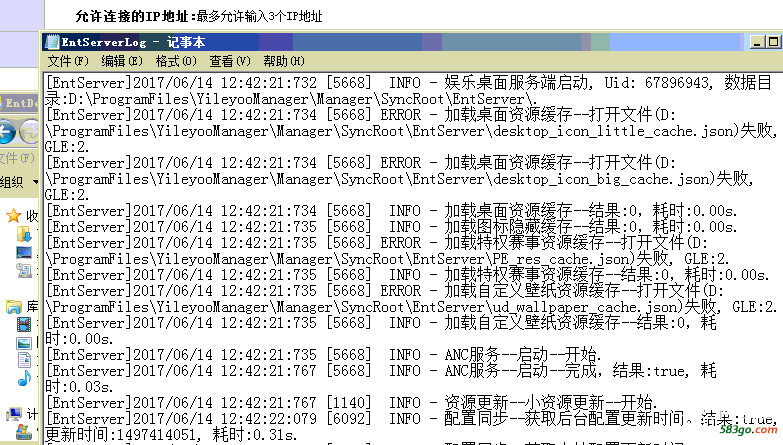Click the thread ID '[6092]' in the log
The width and height of the screenshot is (783, 445).
tap(349, 419)
